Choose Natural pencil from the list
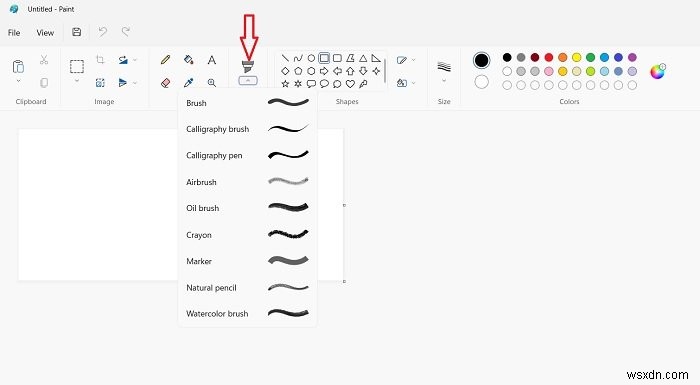Screen dimensions: 700x385 [248, 287]
